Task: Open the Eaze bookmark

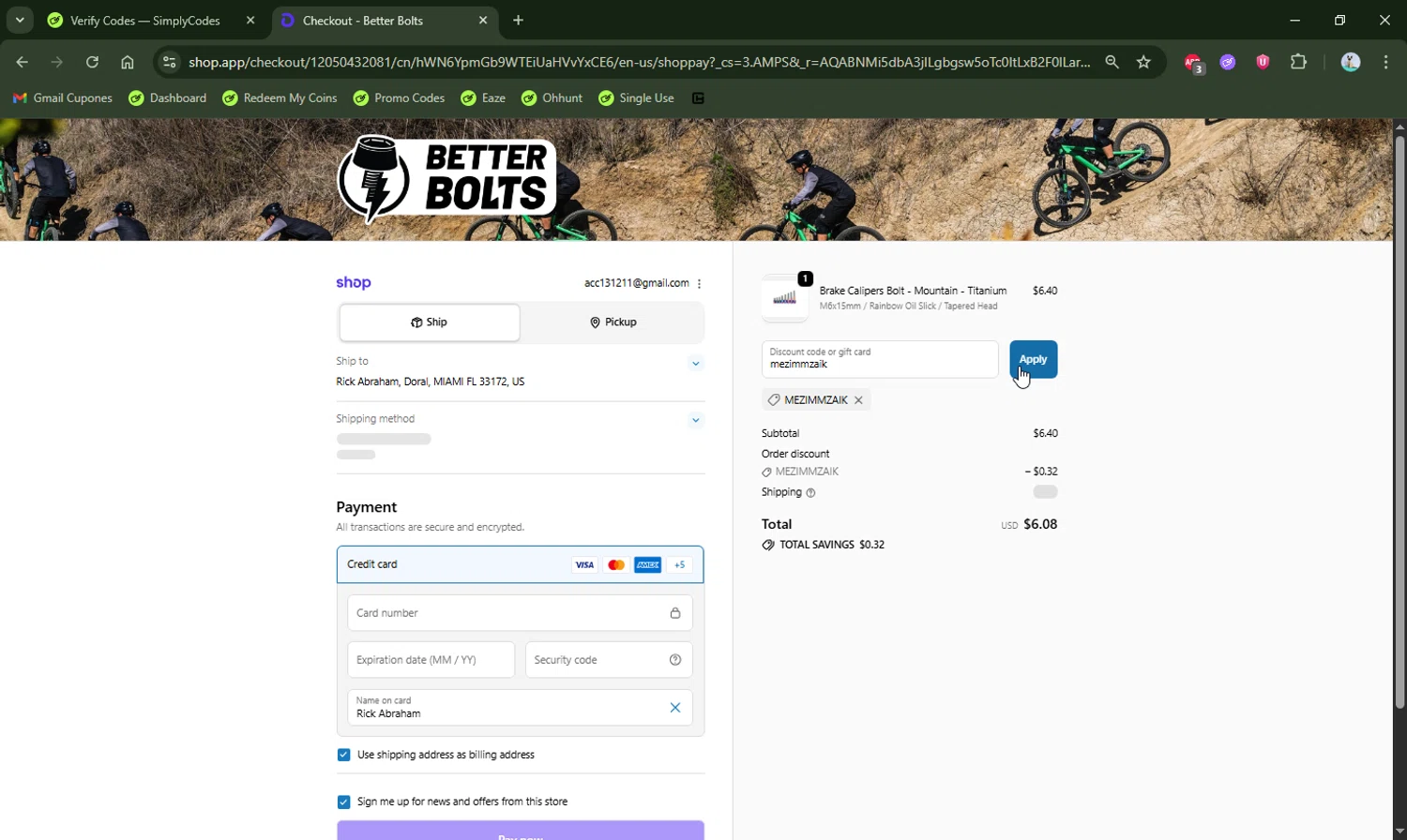Action: tap(483, 98)
